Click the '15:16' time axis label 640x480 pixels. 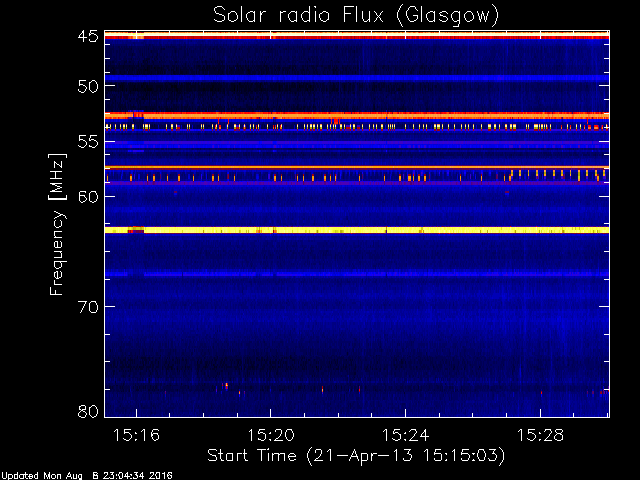point(136,435)
